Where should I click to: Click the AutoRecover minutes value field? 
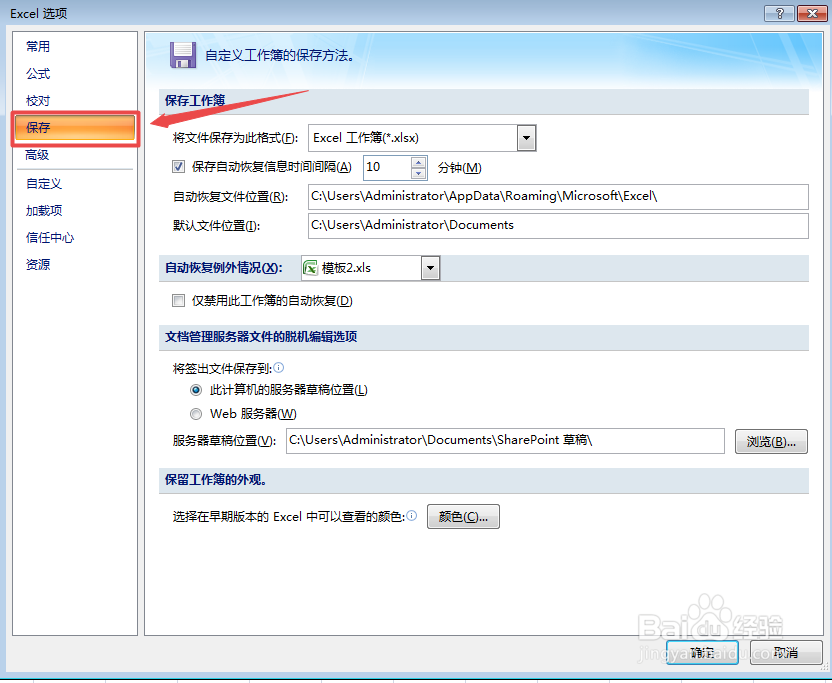(387, 167)
